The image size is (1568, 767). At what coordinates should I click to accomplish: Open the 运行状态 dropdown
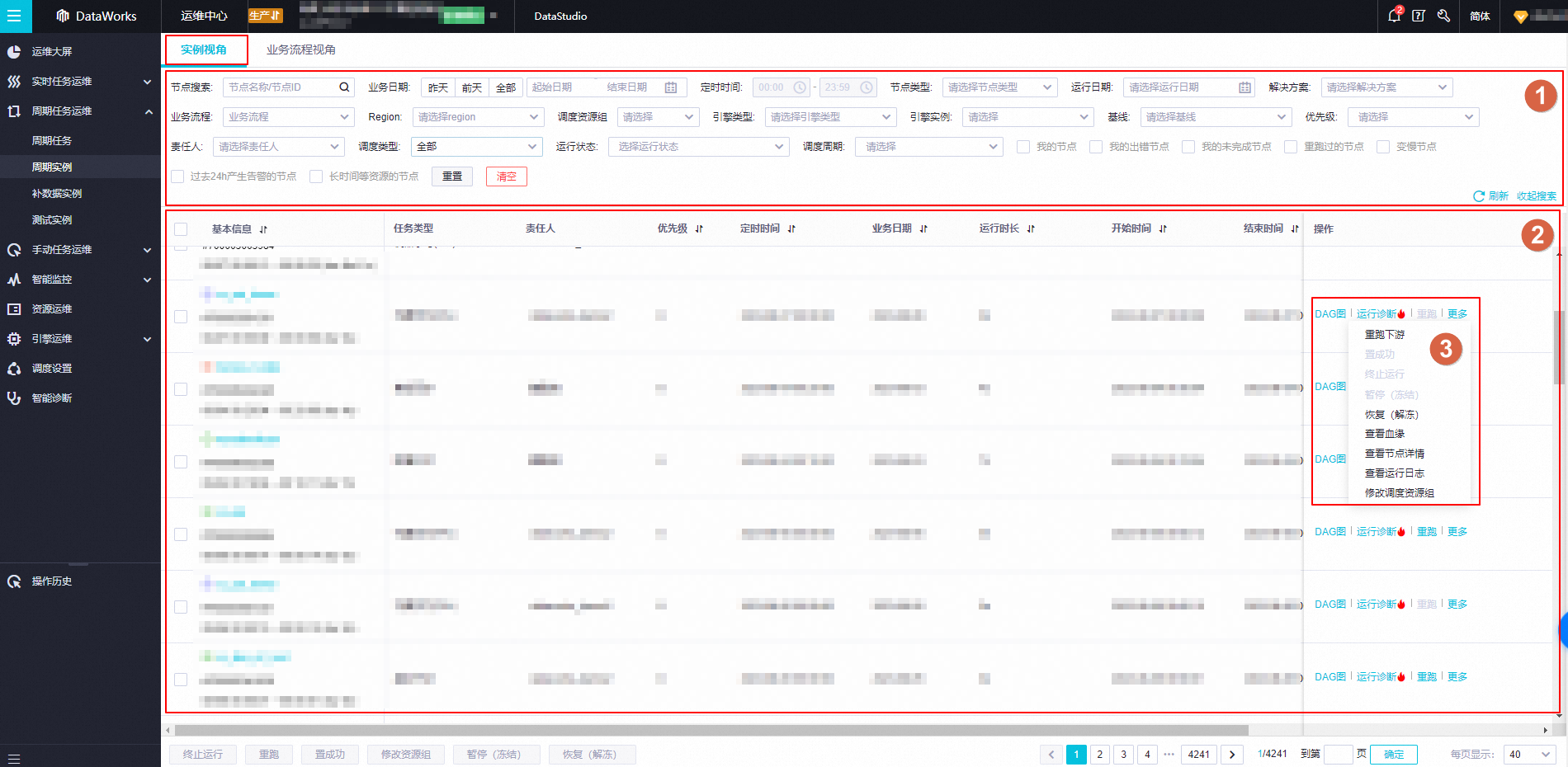(699, 147)
